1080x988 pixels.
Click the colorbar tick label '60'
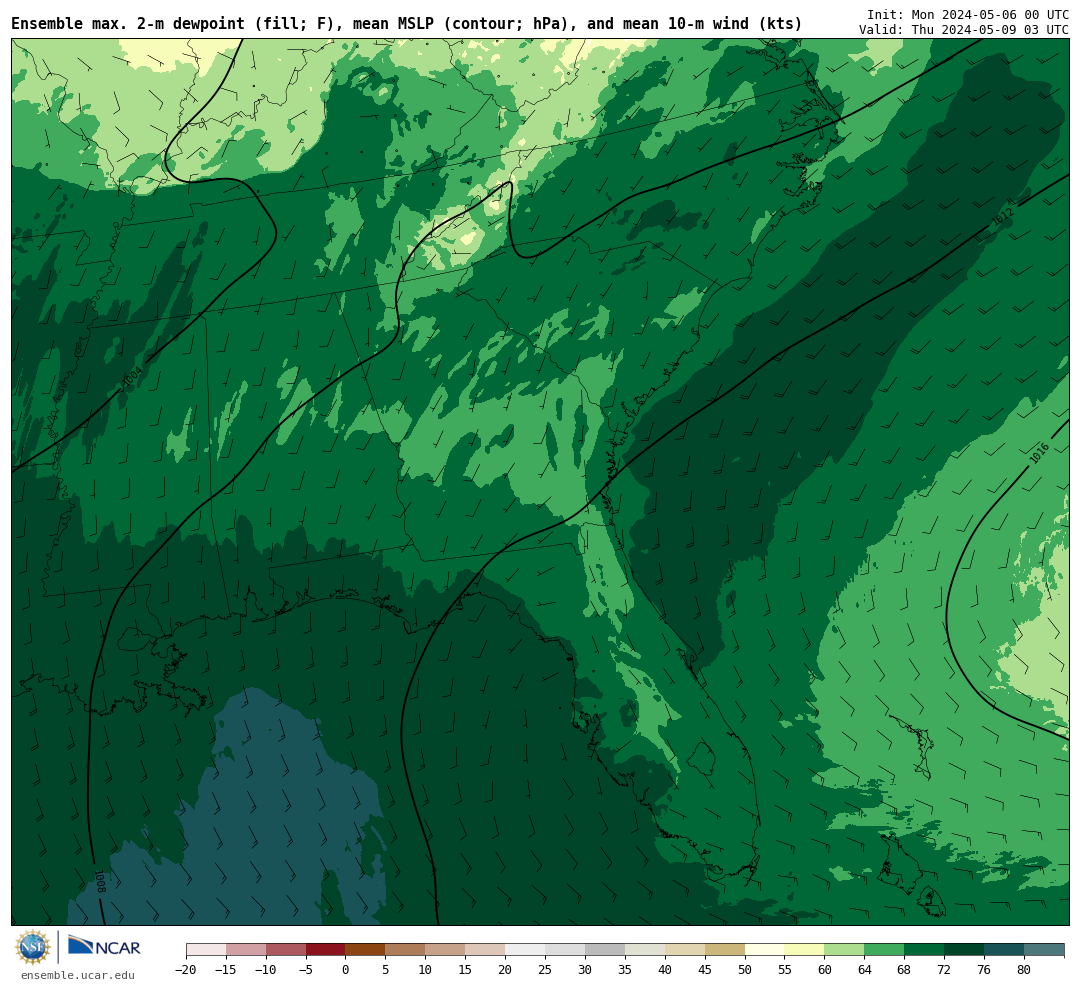pos(825,969)
